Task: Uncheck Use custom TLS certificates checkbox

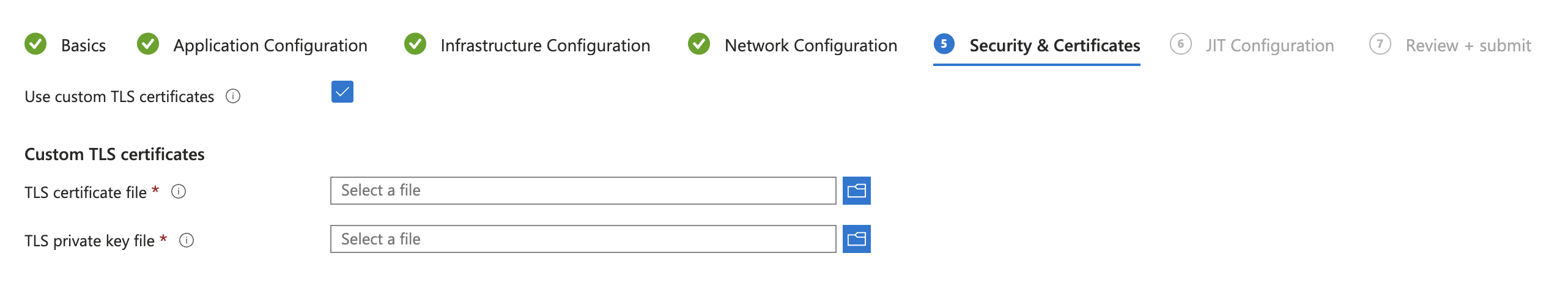Action: pyautogui.click(x=342, y=92)
